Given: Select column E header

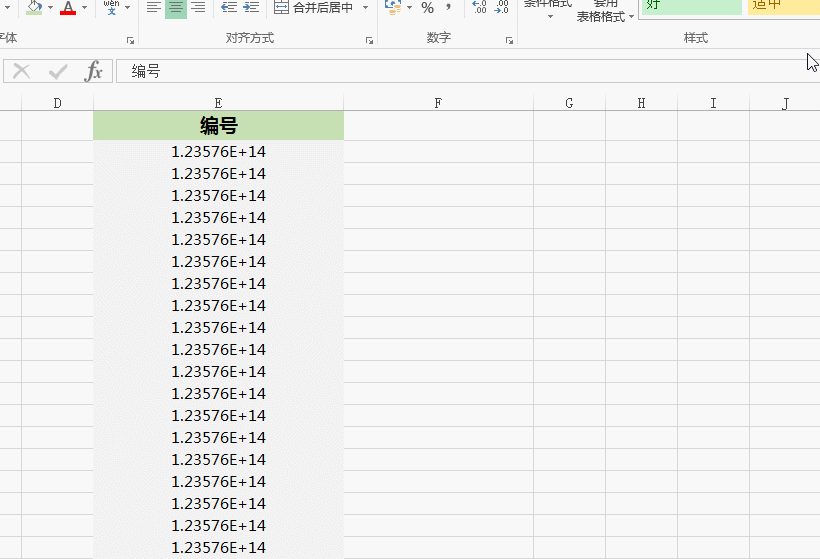Looking at the screenshot, I should (x=218, y=103).
